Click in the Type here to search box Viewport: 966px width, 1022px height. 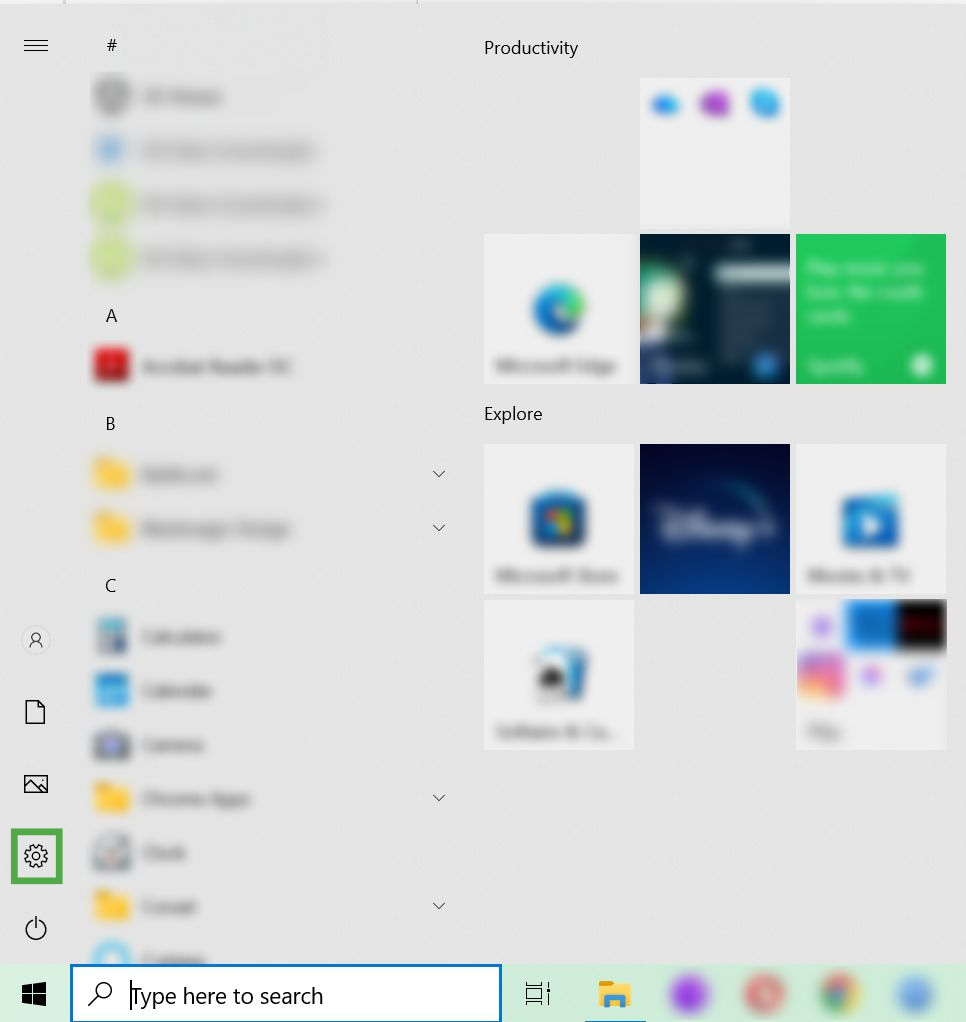point(286,994)
